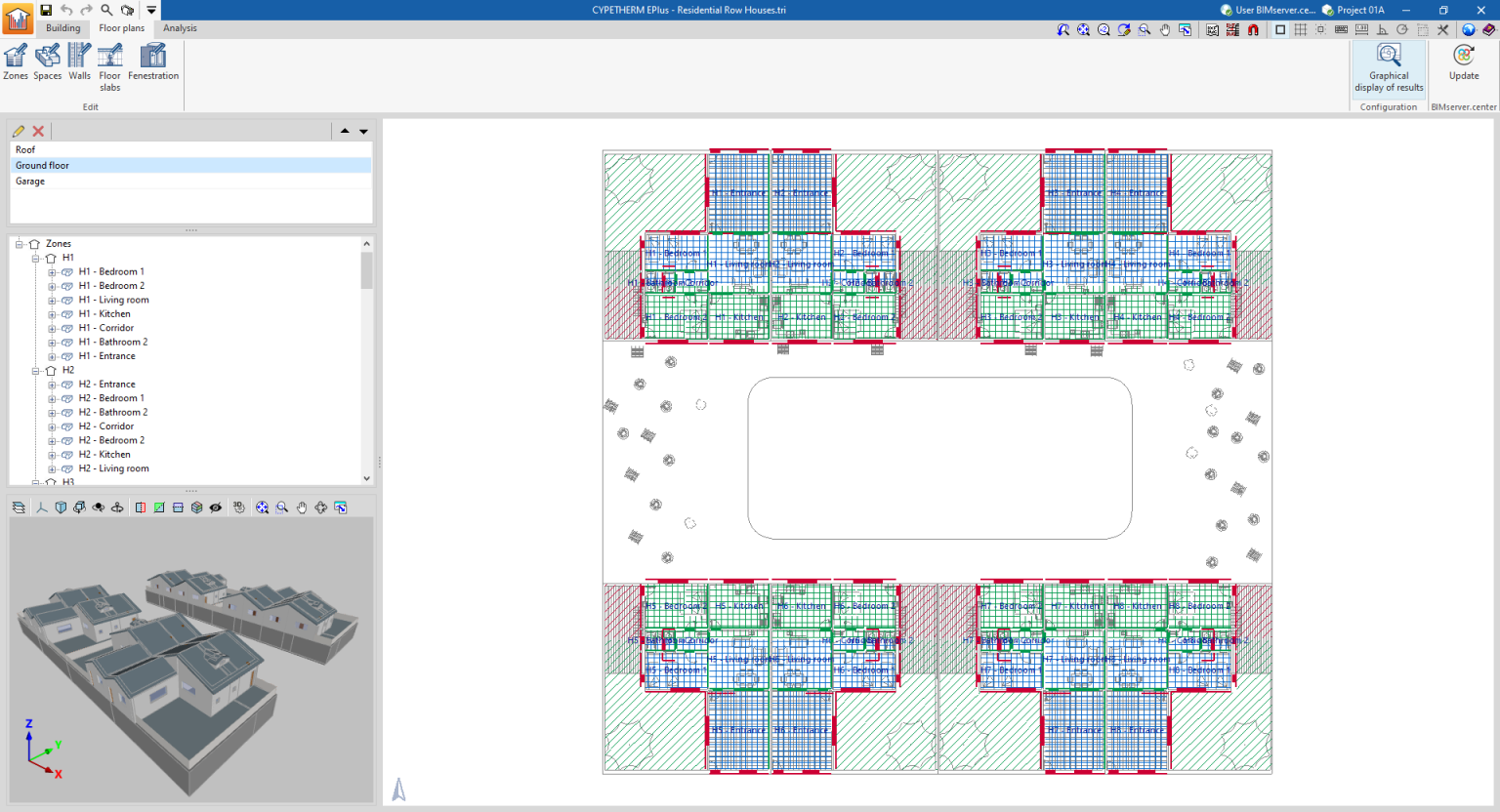Viewport: 1500px width, 812px height.
Task: Click the hand pan icon in 3D toolbar
Action: click(302, 507)
